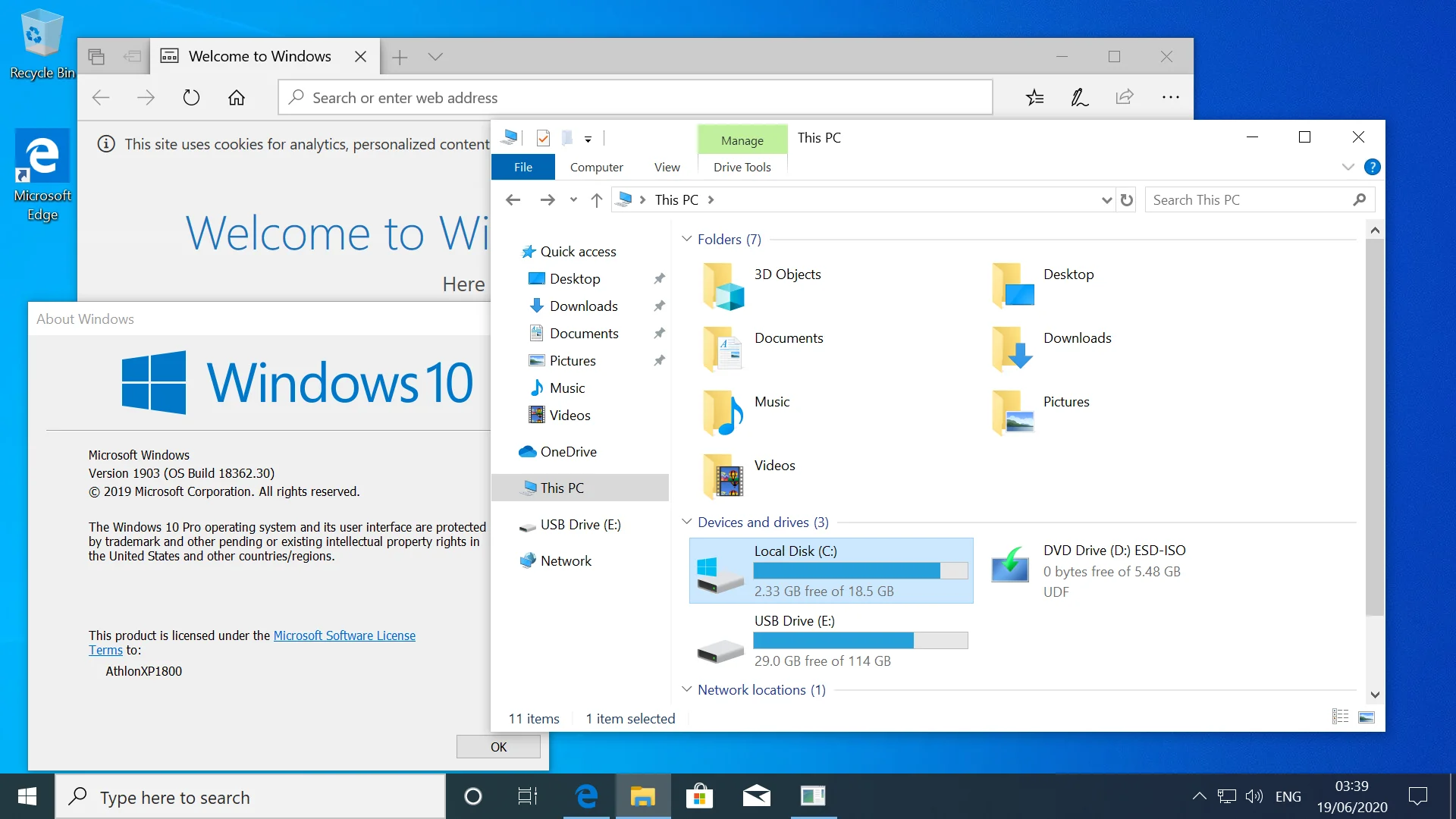Switch to large icons view mode
Screen dimensions: 1456x819
[x=1367, y=717]
